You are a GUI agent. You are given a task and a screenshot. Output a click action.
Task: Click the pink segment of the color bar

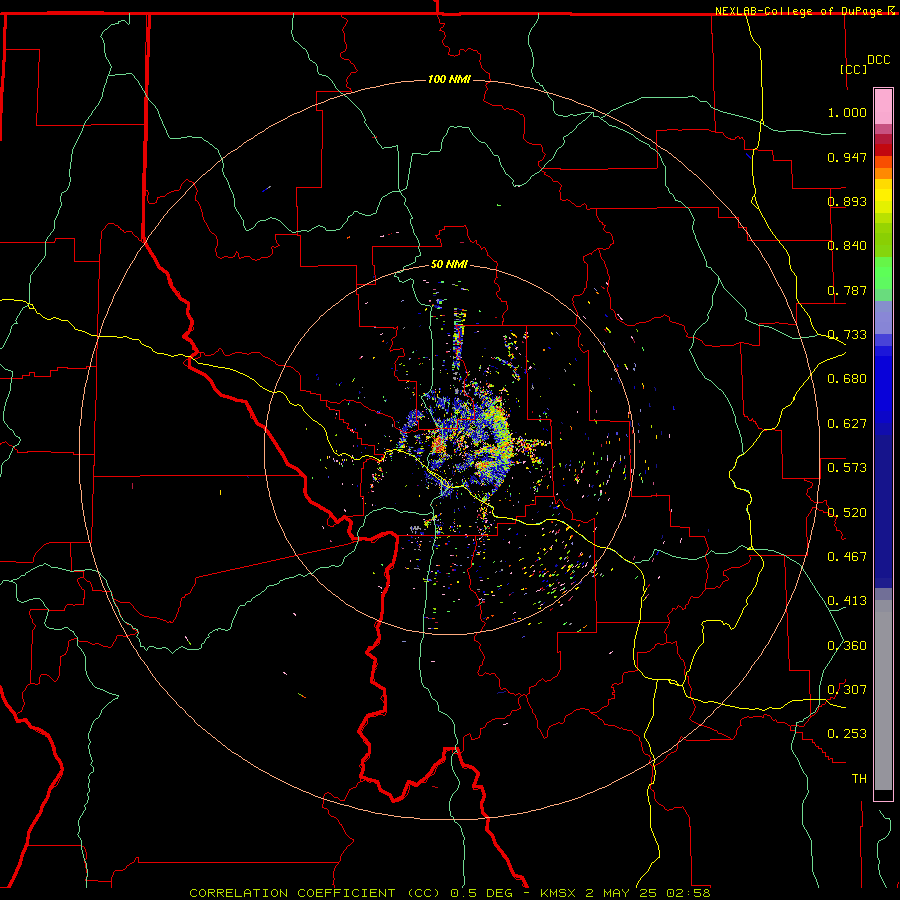coord(883,106)
